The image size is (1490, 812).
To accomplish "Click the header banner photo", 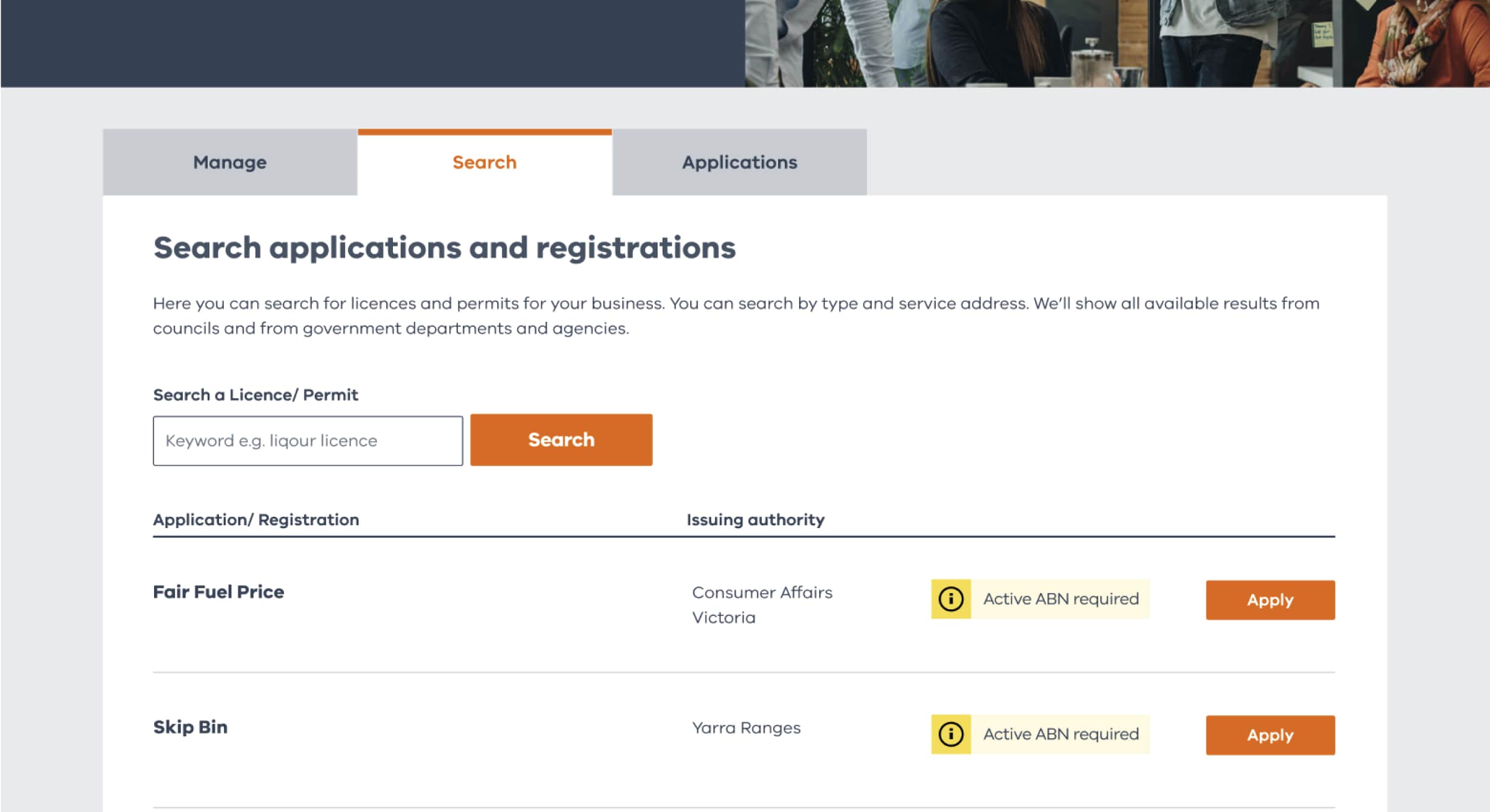I will click(x=1117, y=43).
